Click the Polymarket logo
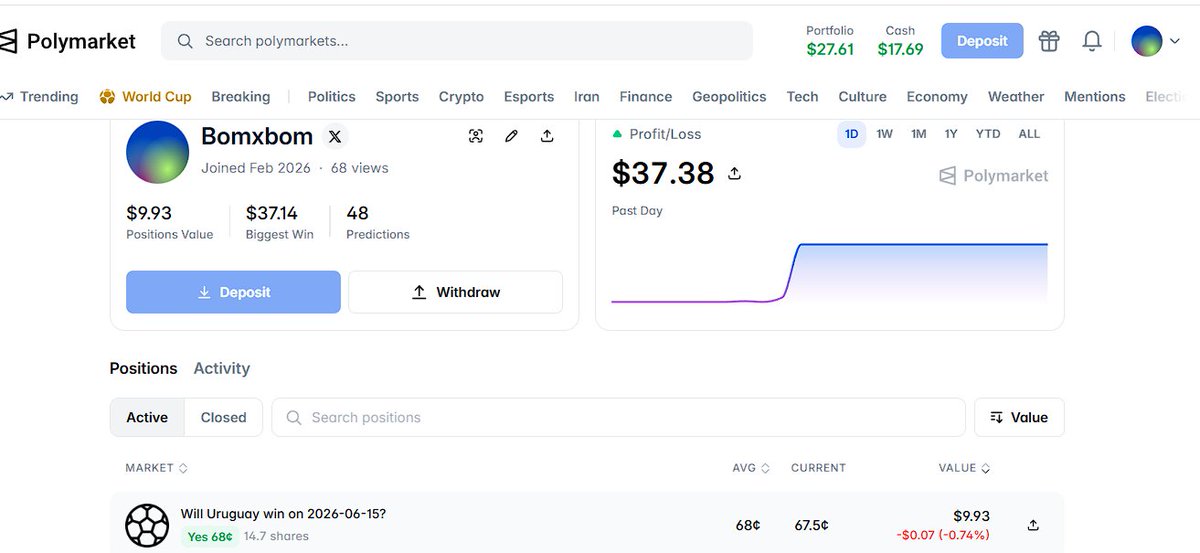The width and height of the screenshot is (1200, 553). tap(68, 41)
